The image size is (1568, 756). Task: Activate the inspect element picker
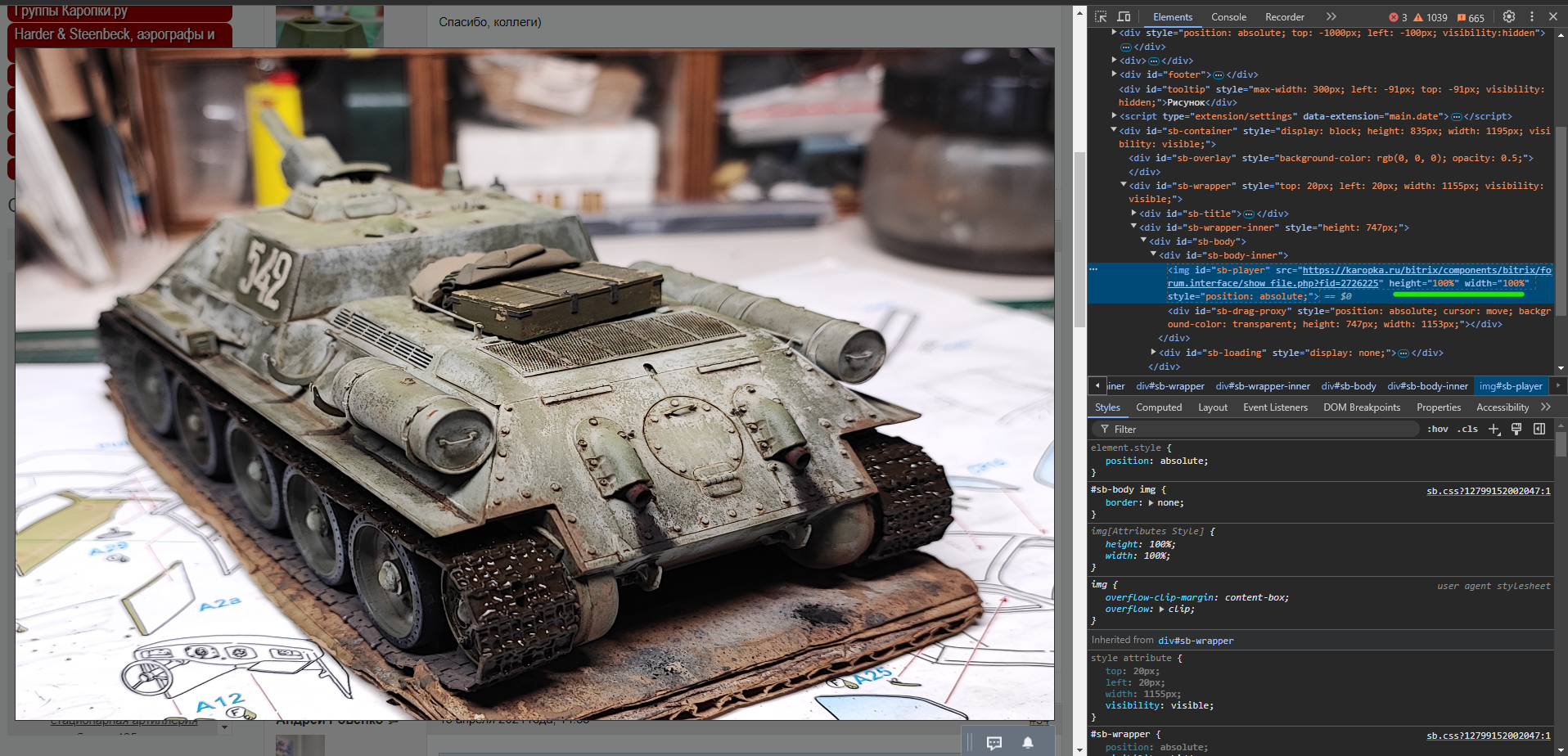click(1101, 16)
